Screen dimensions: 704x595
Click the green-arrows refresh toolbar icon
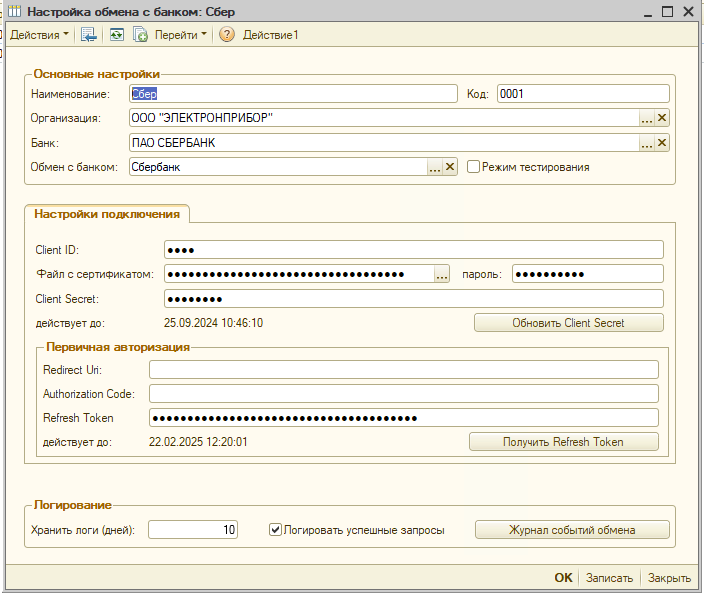pos(116,35)
